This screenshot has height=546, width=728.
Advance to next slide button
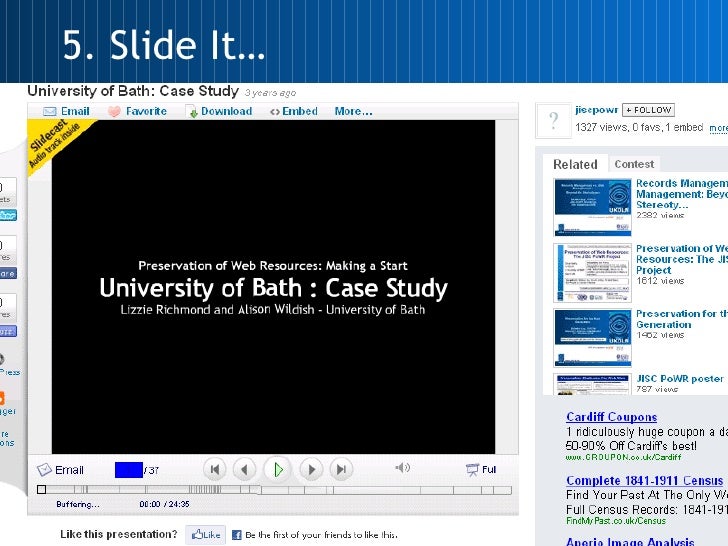(x=311, y=469)
